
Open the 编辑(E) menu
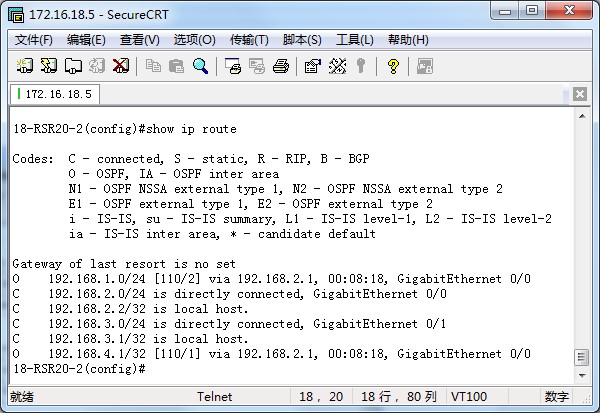[86, 40]
